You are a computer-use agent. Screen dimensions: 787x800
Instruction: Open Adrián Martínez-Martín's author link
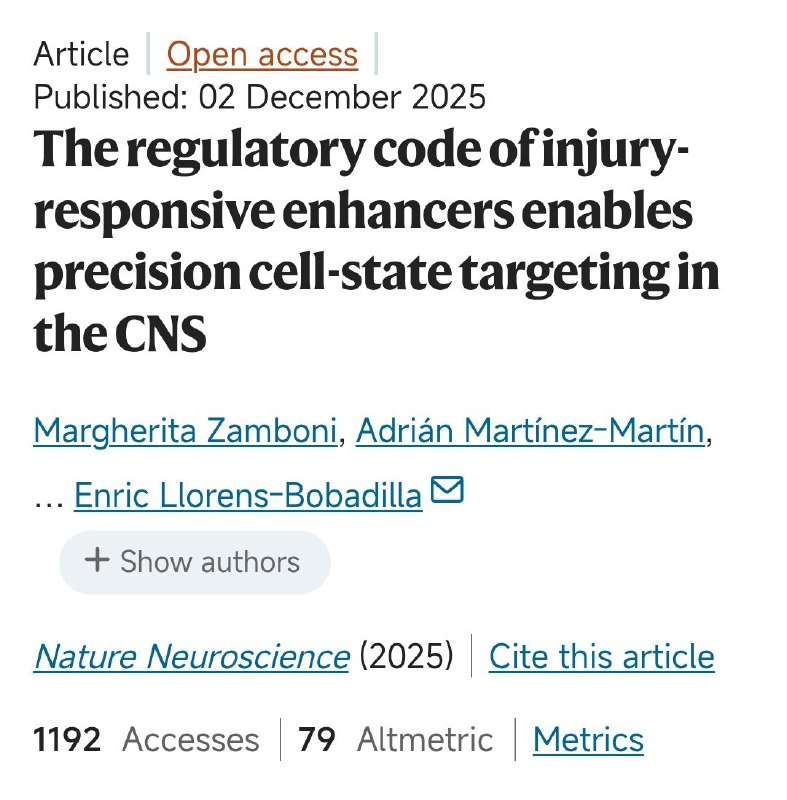pyautogui.click(x=531, y=431)
